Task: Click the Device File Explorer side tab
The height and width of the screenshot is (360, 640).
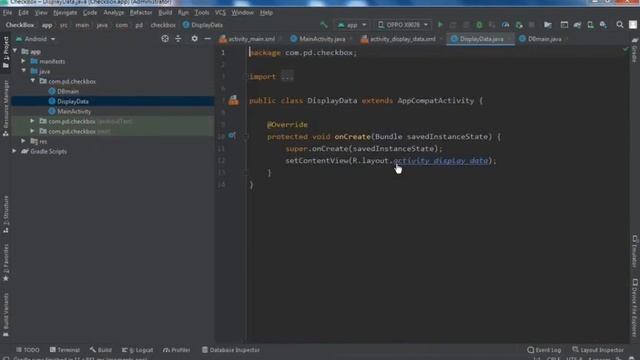Action: (x=635, y=307)
